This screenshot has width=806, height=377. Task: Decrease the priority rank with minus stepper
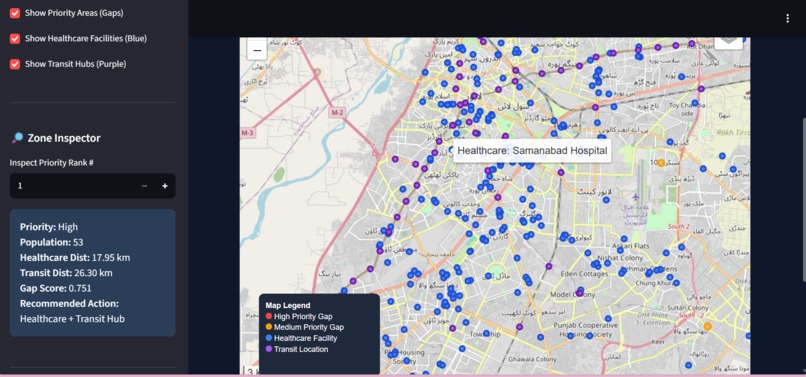pyautogui.click(x=144, y=186)
